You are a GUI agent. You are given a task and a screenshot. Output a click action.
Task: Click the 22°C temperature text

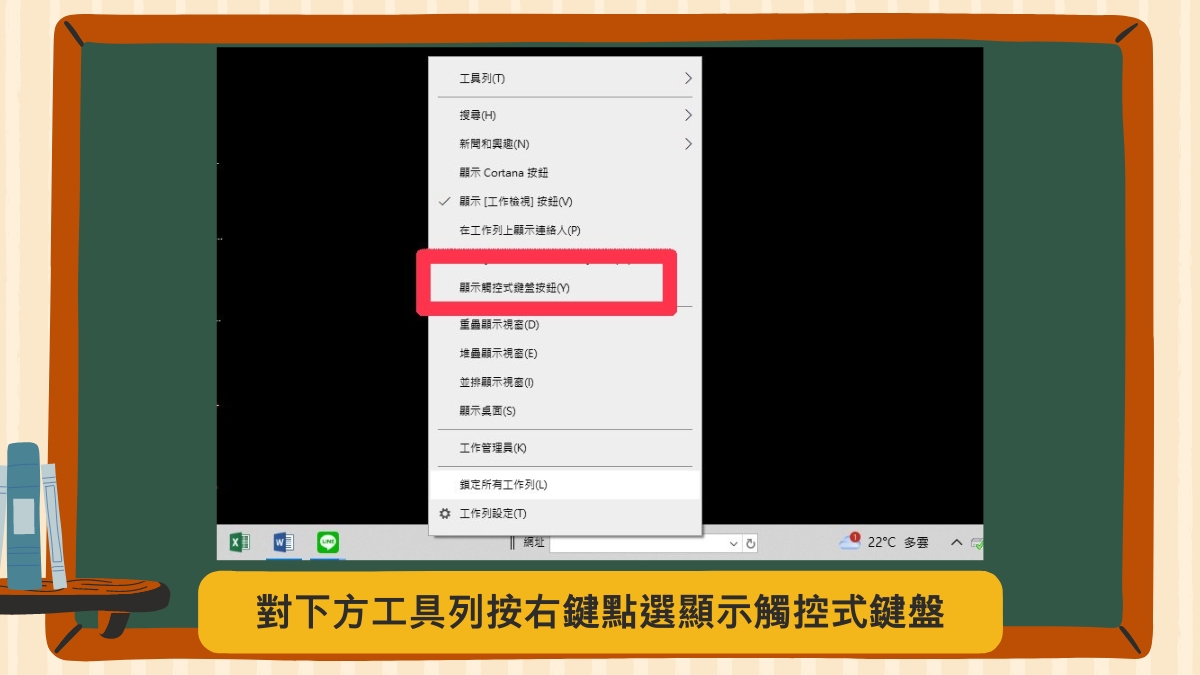(x=882, y=542)
